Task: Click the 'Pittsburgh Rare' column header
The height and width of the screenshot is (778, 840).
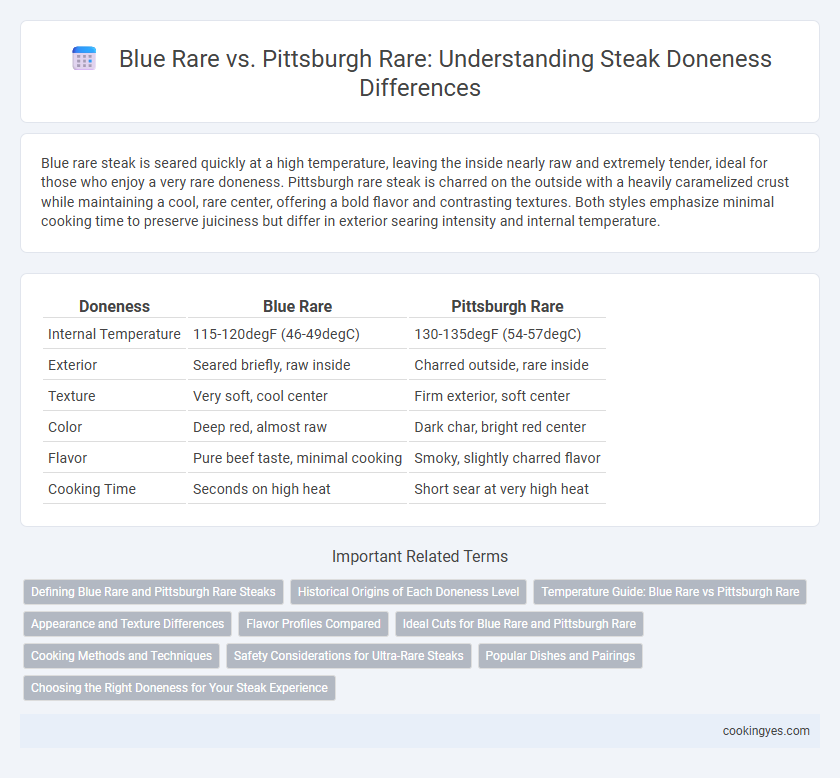Action: pyautogui.click(x=507, y=306)
